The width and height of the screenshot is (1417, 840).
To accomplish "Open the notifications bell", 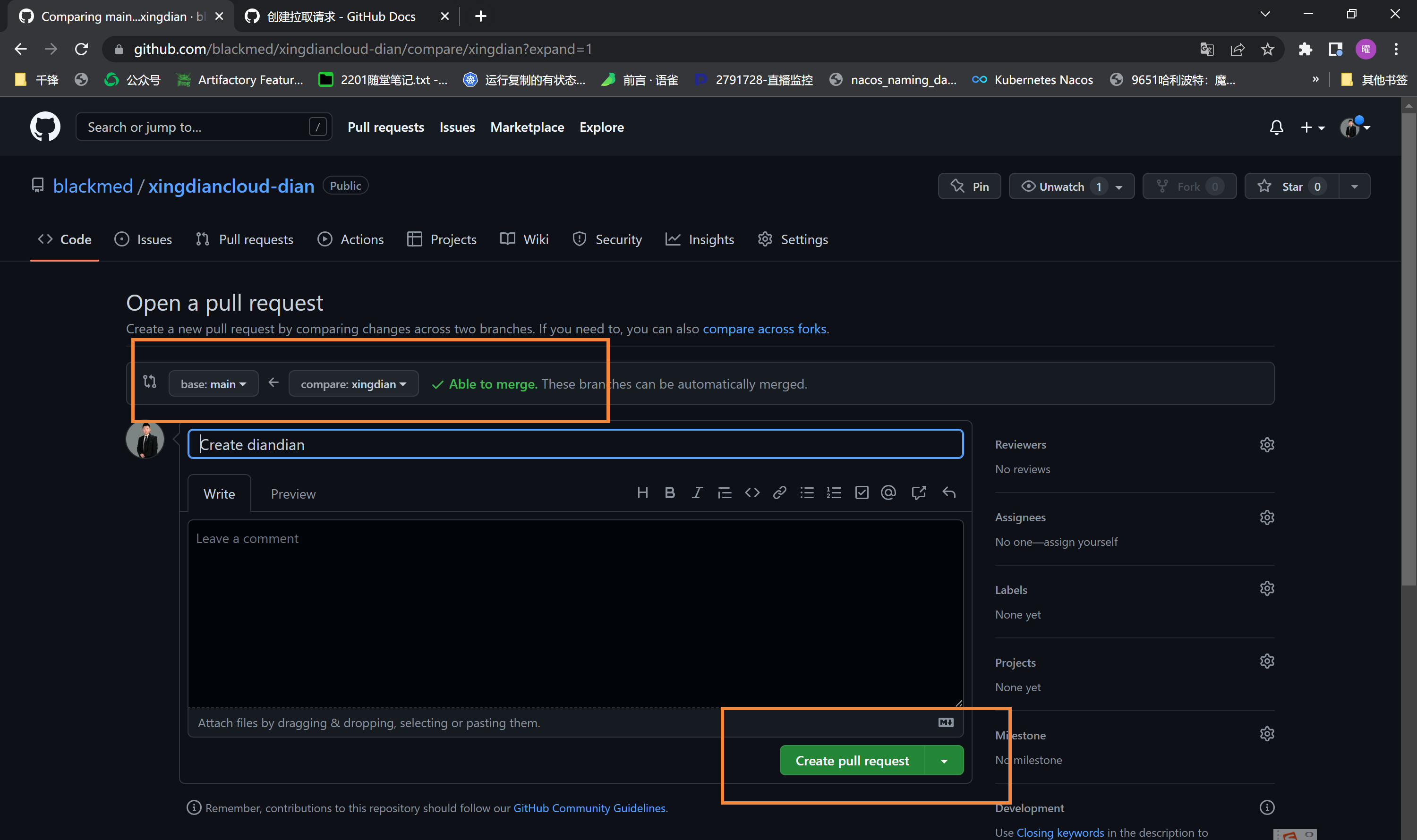I will [1276, 127].
